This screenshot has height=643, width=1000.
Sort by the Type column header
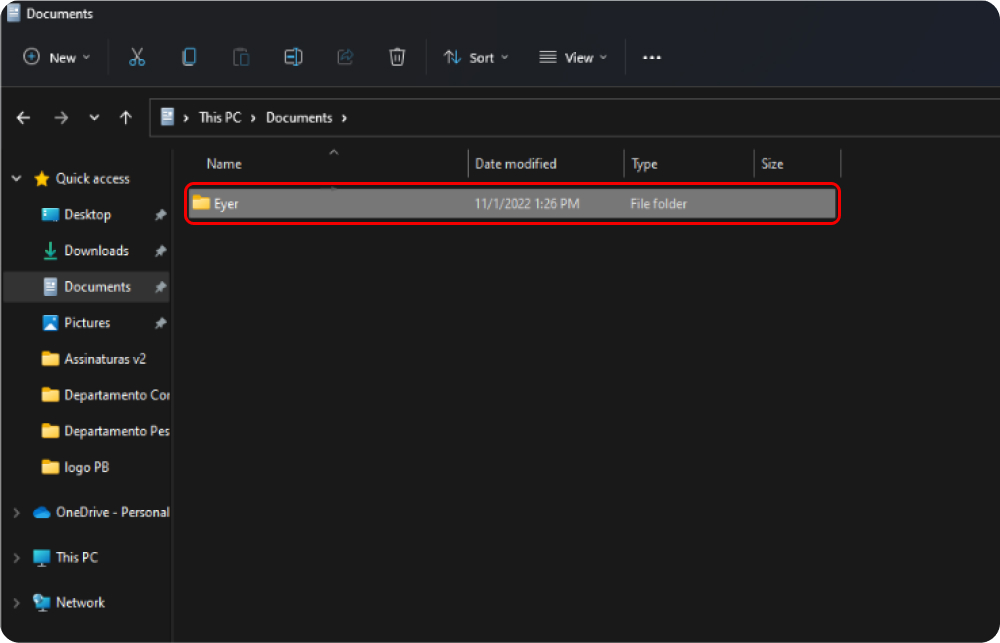[x=644, y=164]
